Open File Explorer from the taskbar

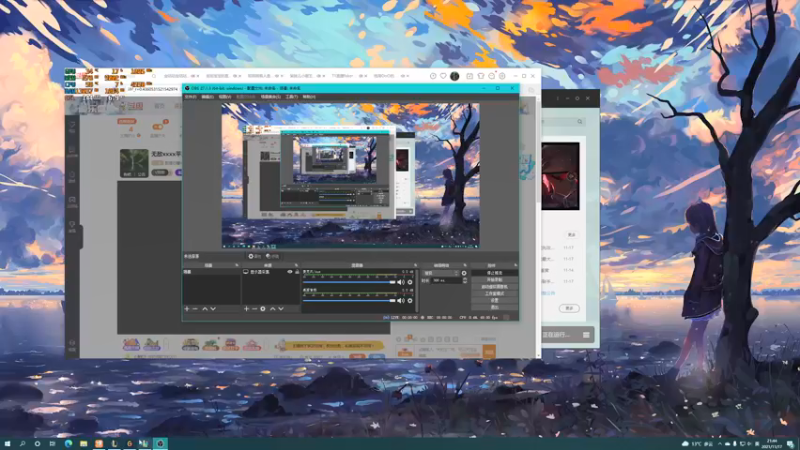[83, 444]
